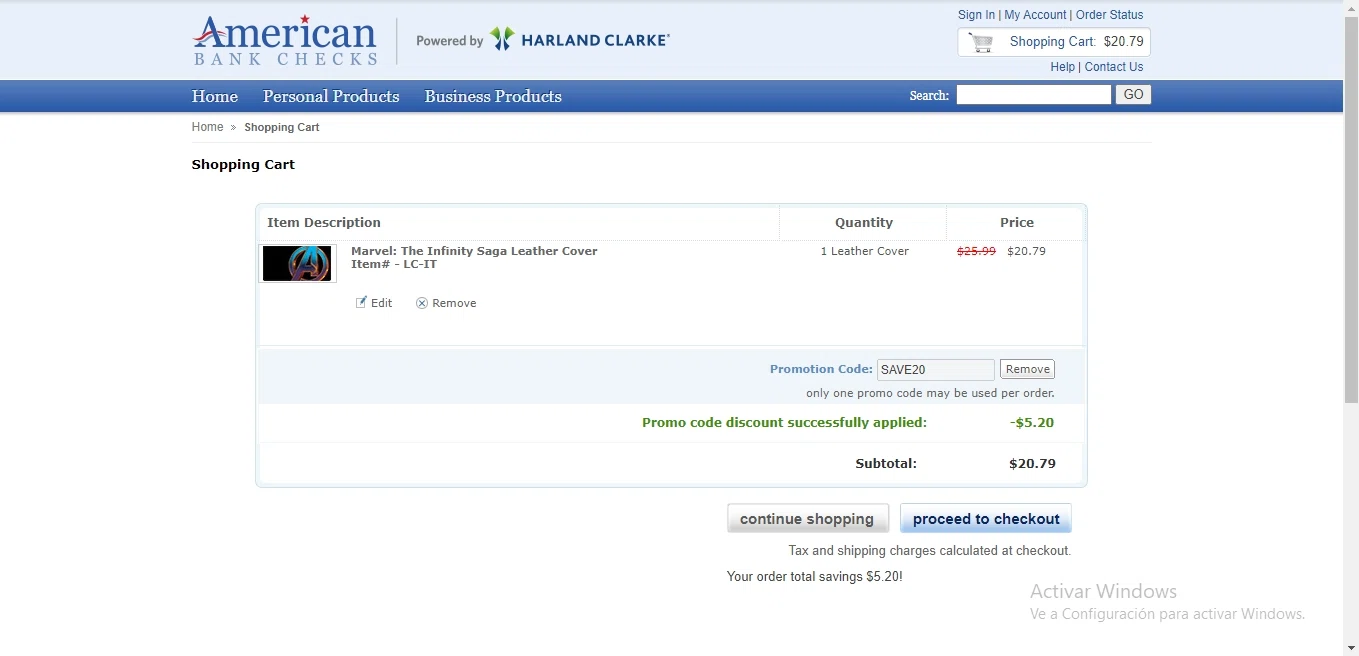Click Home in the breadcrumb
The image size is (1359, 656).
pos(207,127)
